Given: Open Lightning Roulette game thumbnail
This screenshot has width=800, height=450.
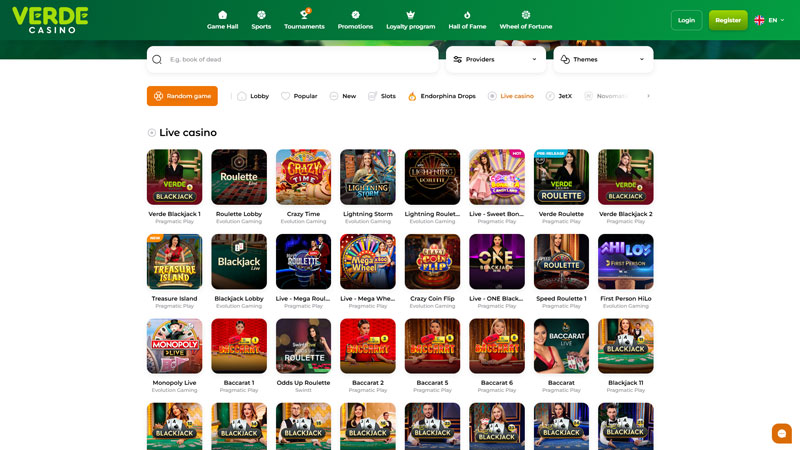Looking at the screenshot, I should (x=432, y=177).
